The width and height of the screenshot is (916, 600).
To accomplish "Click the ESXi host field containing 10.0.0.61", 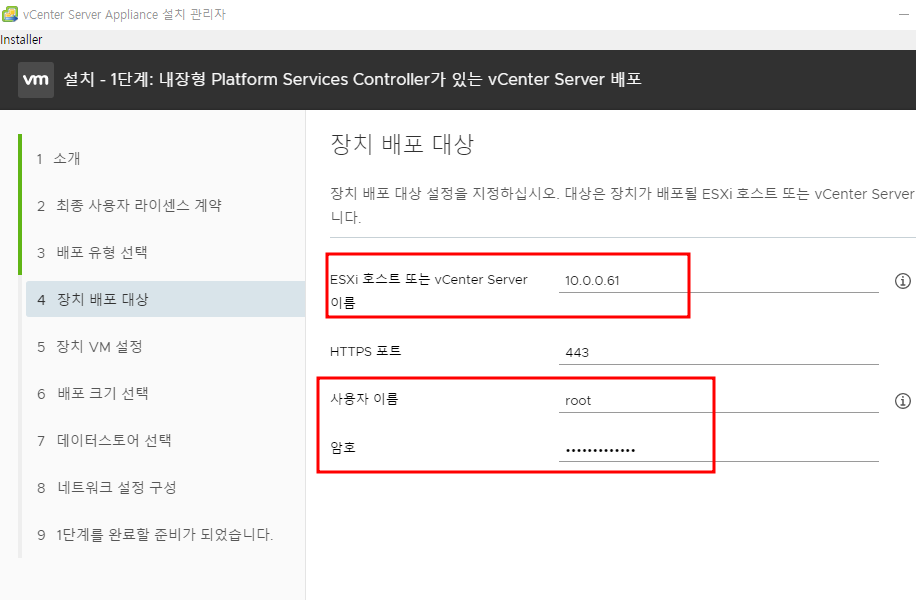I will coord(719,280).
